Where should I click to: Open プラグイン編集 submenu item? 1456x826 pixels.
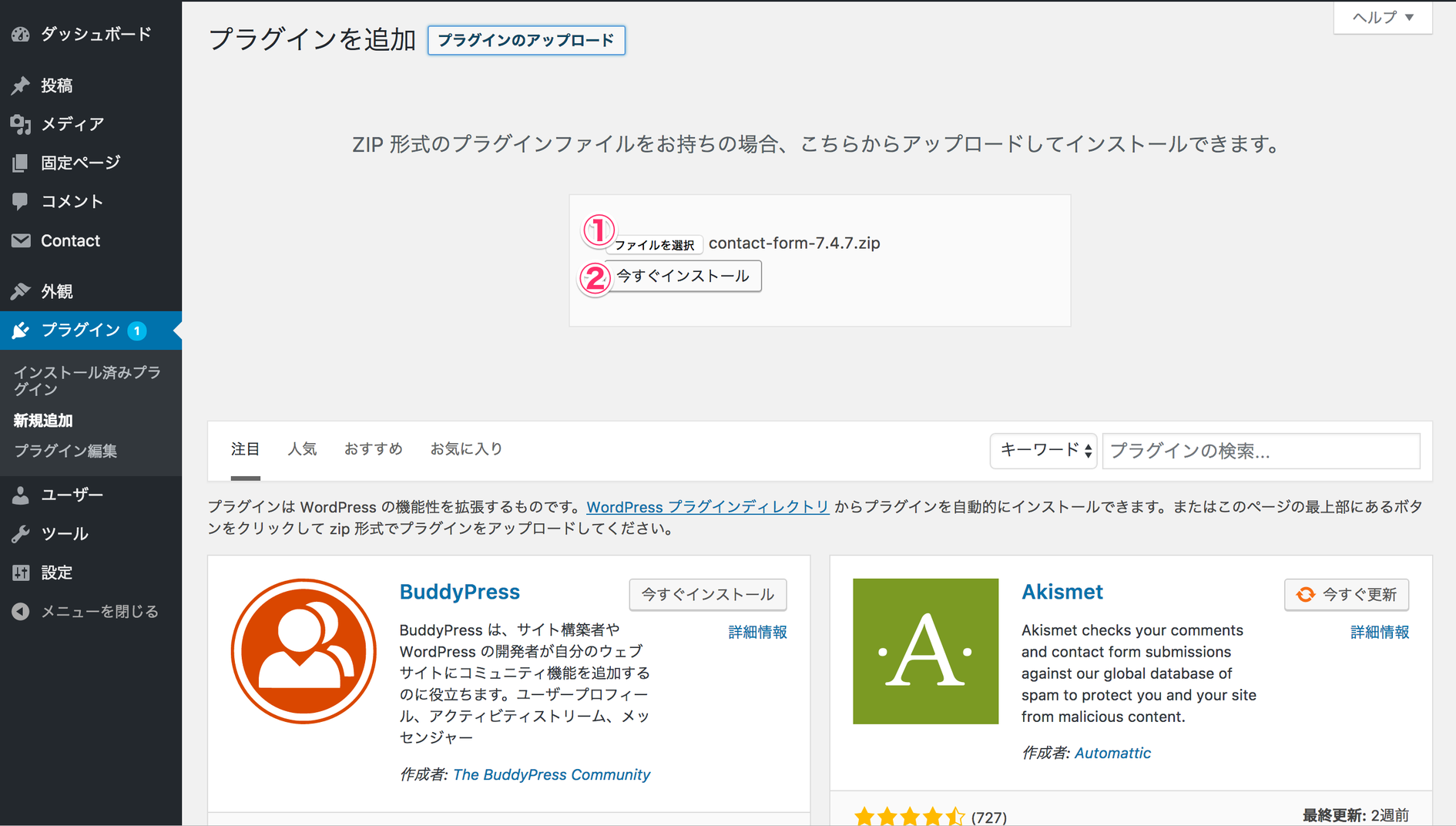(x=65, y=451)
